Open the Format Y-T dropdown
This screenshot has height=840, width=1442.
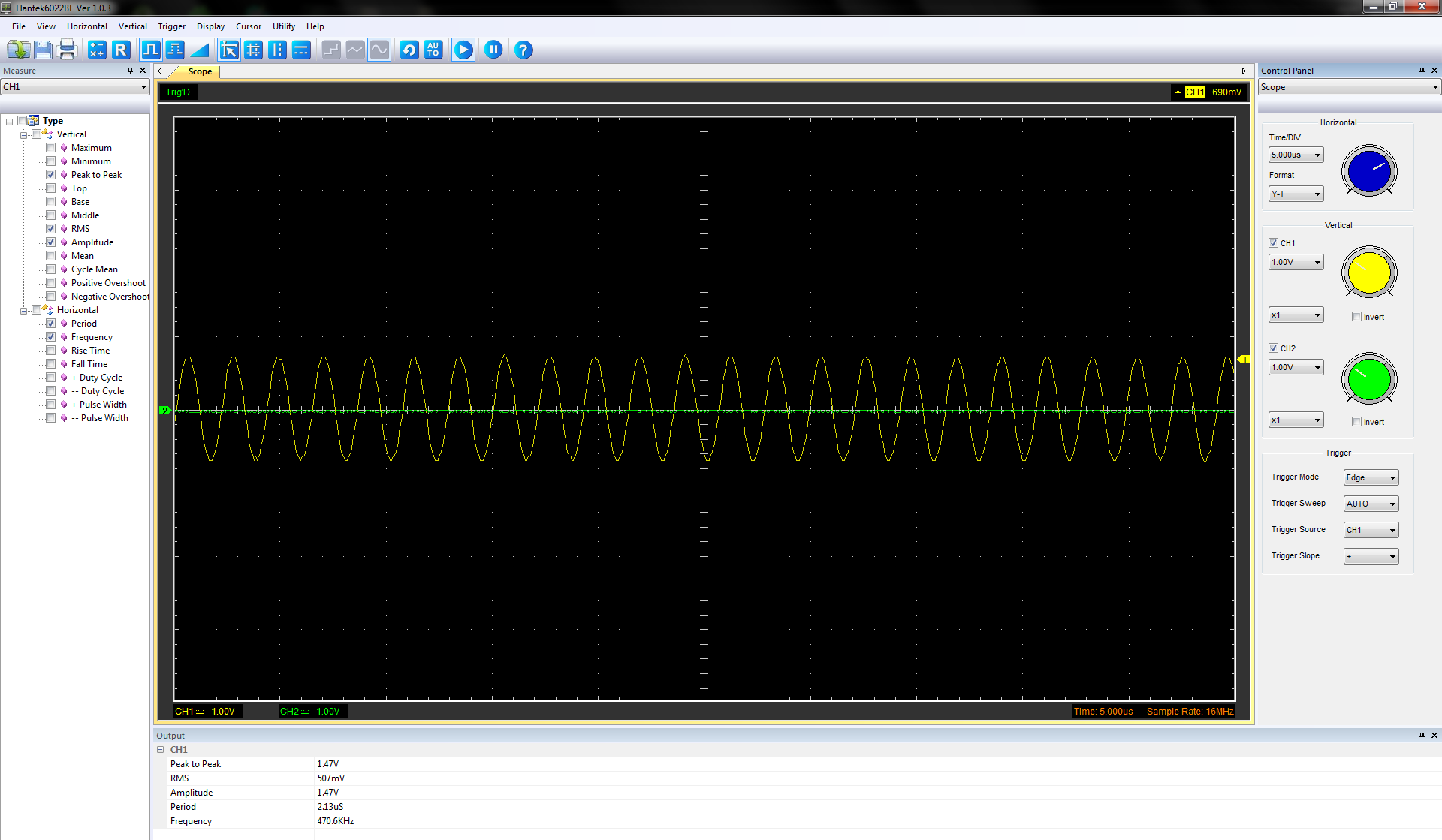pyautogui.click(x=1296, y=194)
